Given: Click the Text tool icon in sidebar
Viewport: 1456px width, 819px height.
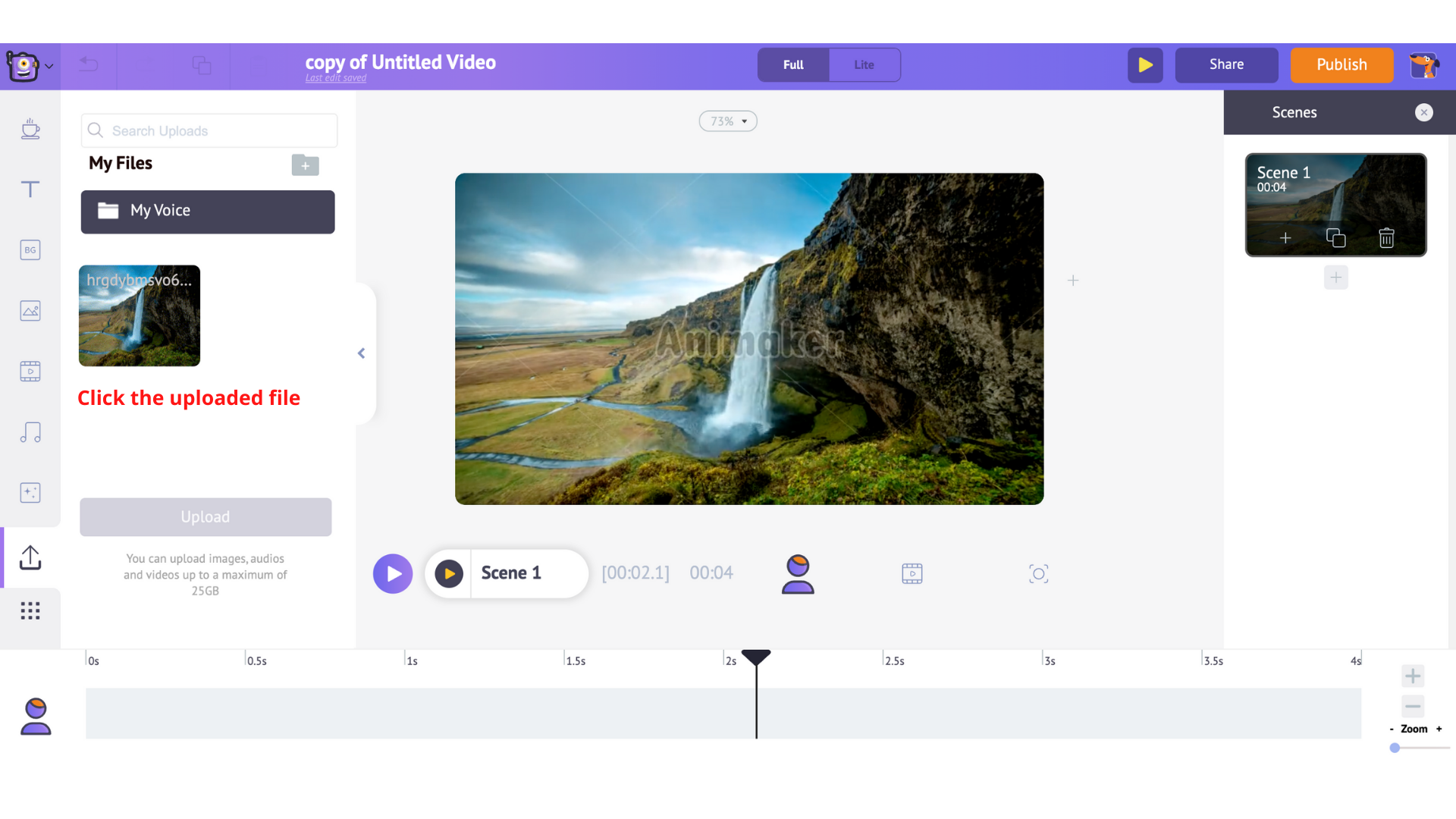Looking at the screenshot, I should point(30,188).
